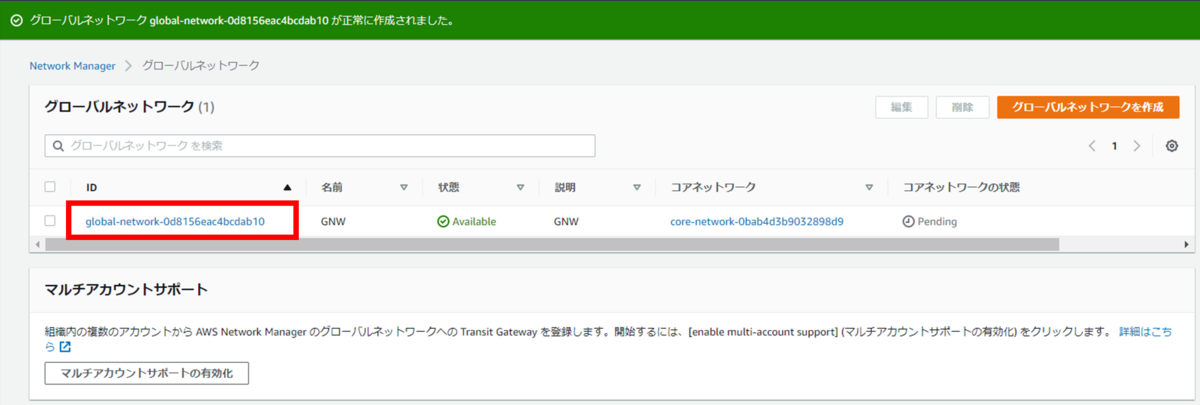This screenshot has width=1200, height=405.
Task: Click the 削除 button
Action: 963,108
